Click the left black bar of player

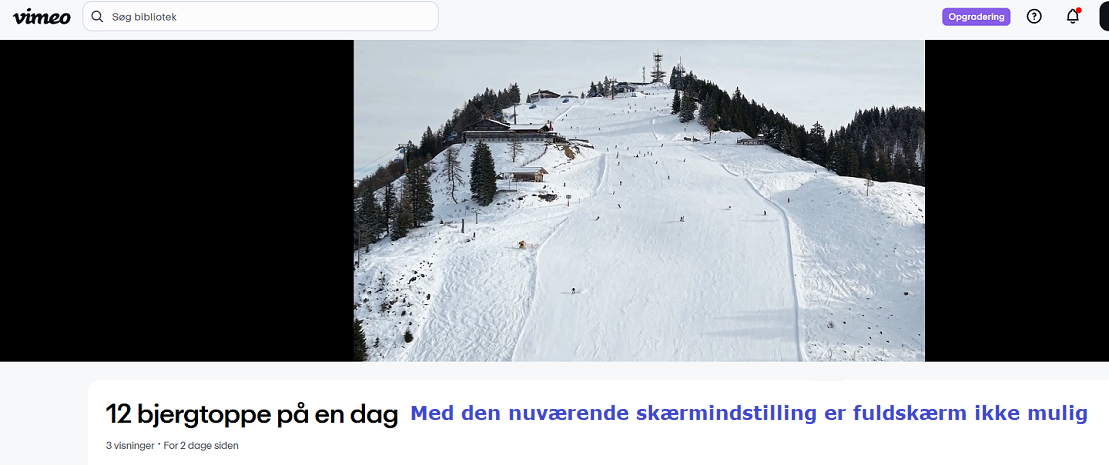coord(177,200)
